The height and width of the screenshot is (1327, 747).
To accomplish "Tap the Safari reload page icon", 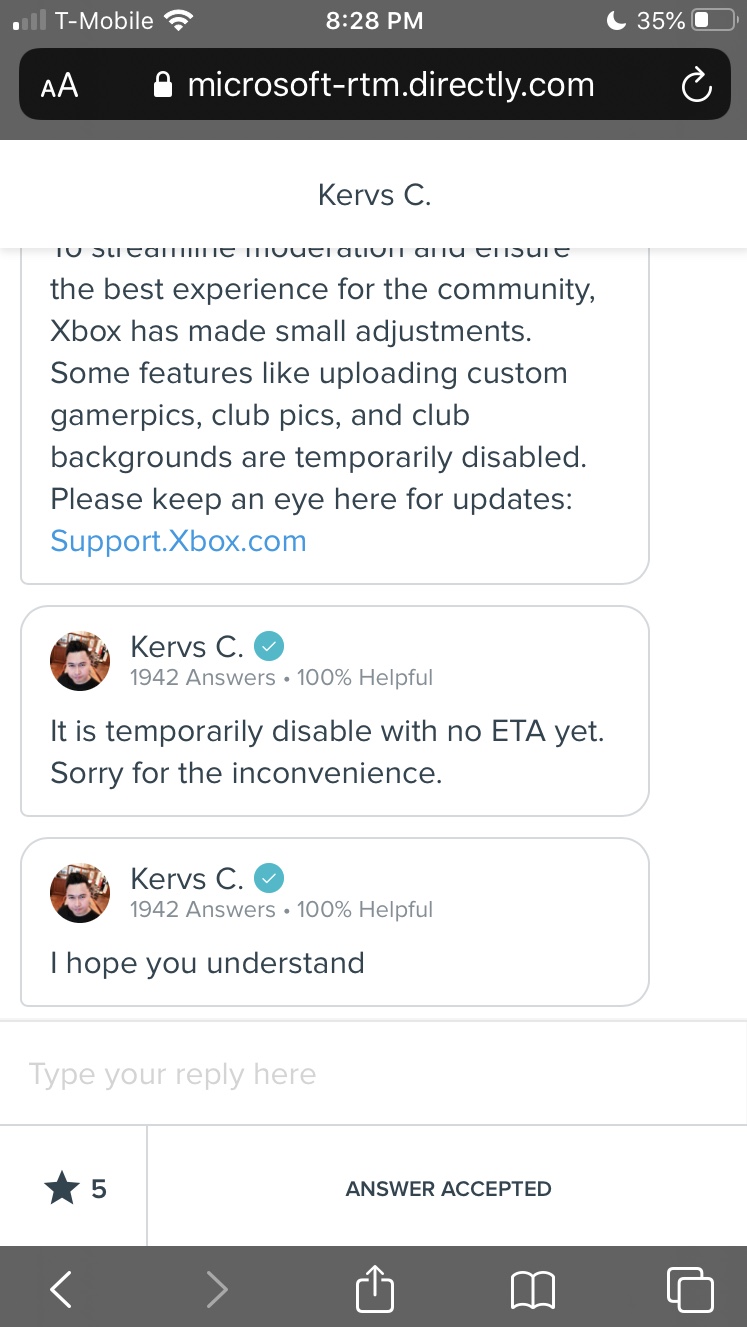I will pos(696,86).
